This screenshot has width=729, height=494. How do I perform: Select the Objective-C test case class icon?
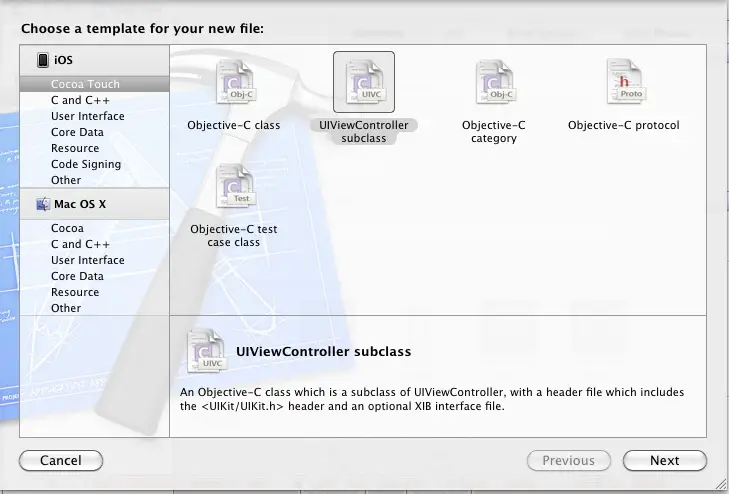point(233,188)
